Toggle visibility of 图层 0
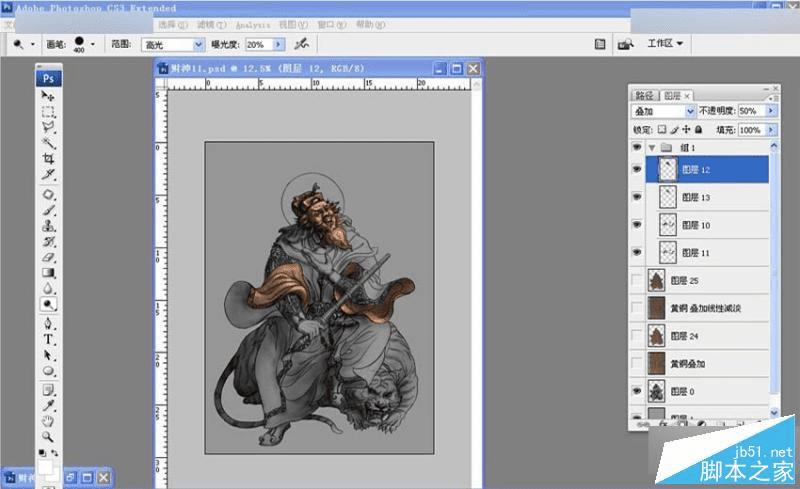 (x=637, y=391)
